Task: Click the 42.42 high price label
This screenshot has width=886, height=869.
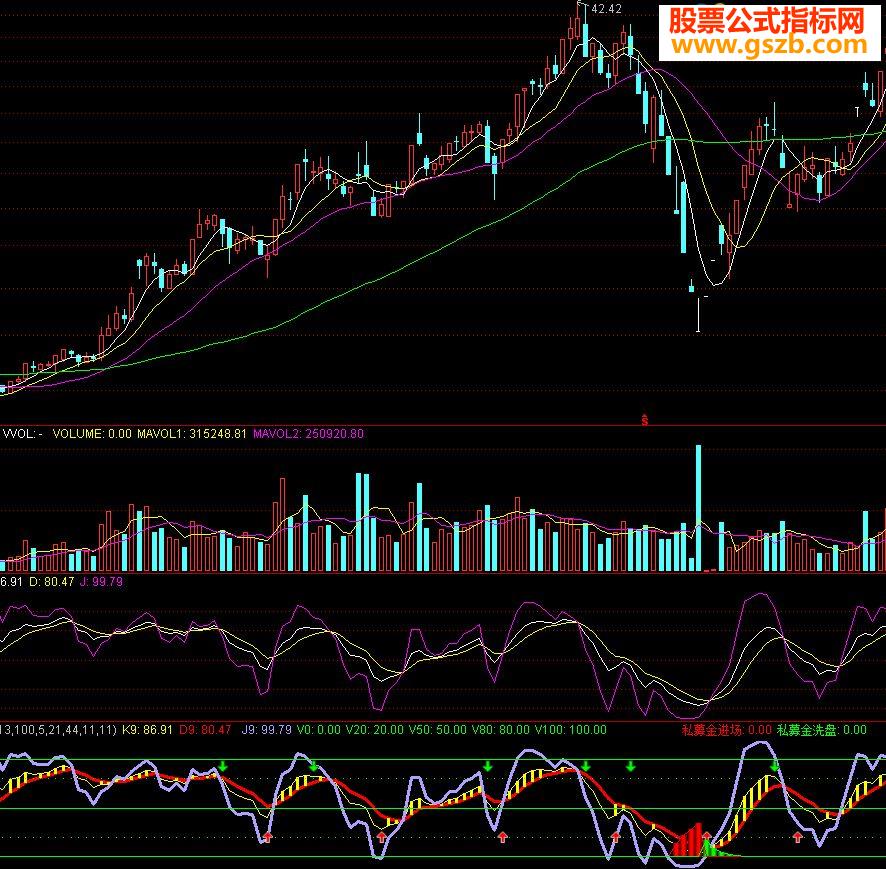Action: tap(606, 9)
